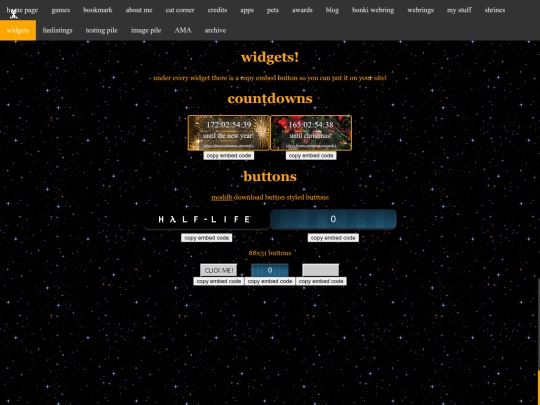540x405 pixels.
Task: Copy embed code under small blue counter
Action: pyautogui.click(x=270, y=281)
